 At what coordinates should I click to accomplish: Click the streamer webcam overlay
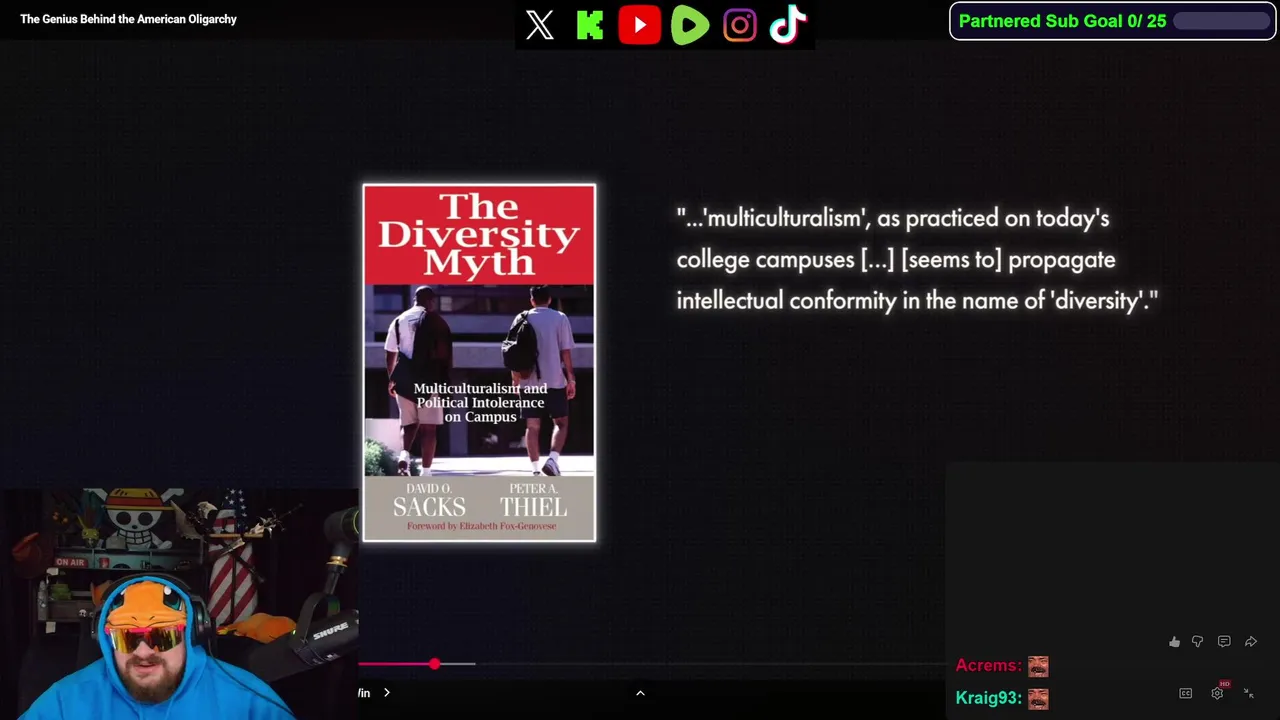coord(179,604)
